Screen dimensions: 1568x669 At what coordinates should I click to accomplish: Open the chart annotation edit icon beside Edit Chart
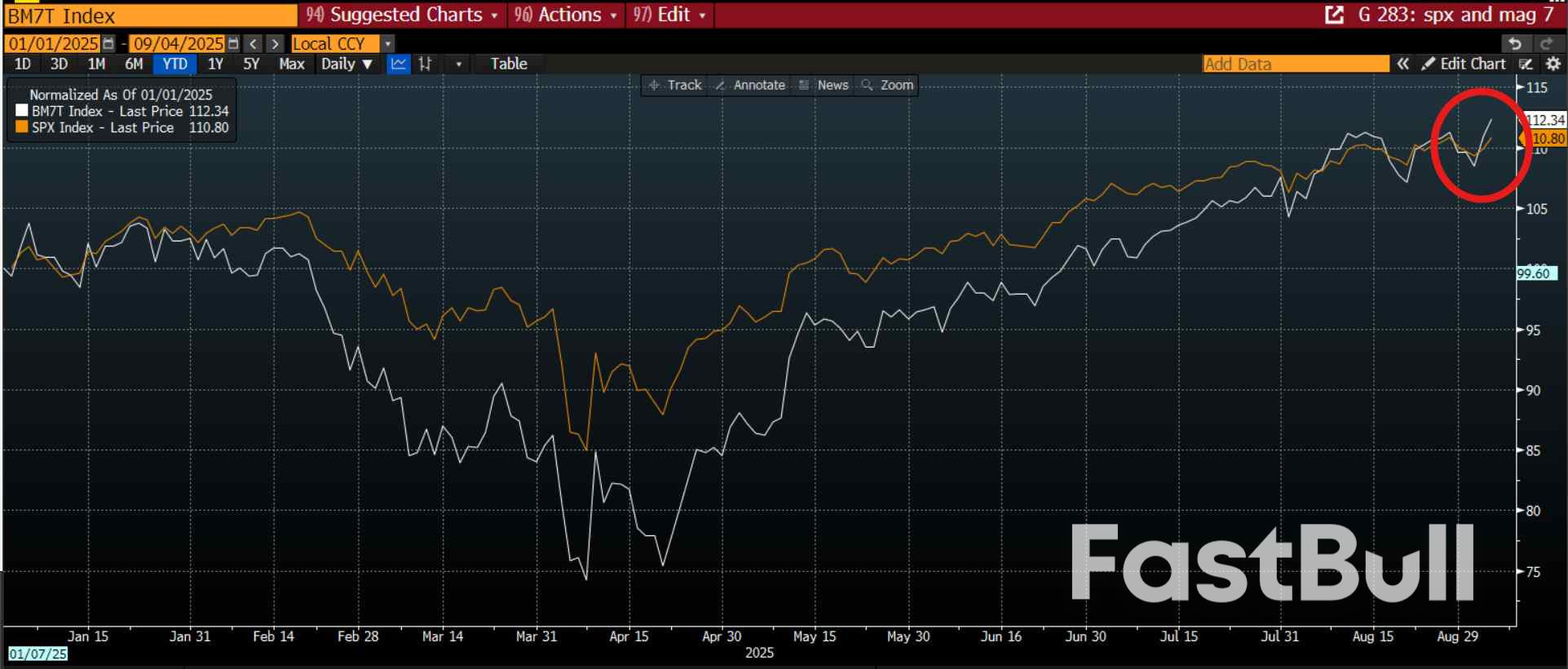pyautogui.click(x=1526, y=64)
